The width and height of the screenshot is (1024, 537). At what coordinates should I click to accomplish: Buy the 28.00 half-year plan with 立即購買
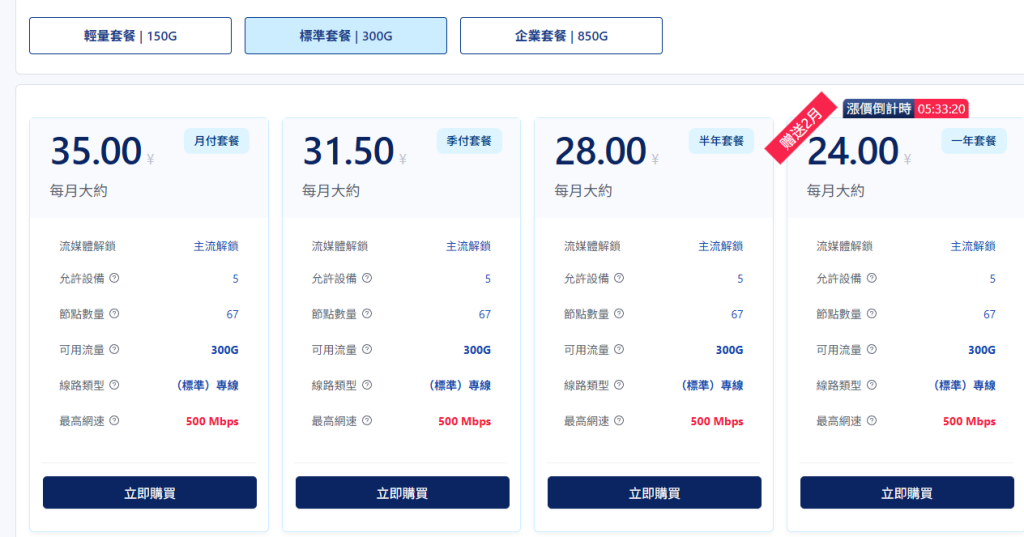(x=654, y=493)
